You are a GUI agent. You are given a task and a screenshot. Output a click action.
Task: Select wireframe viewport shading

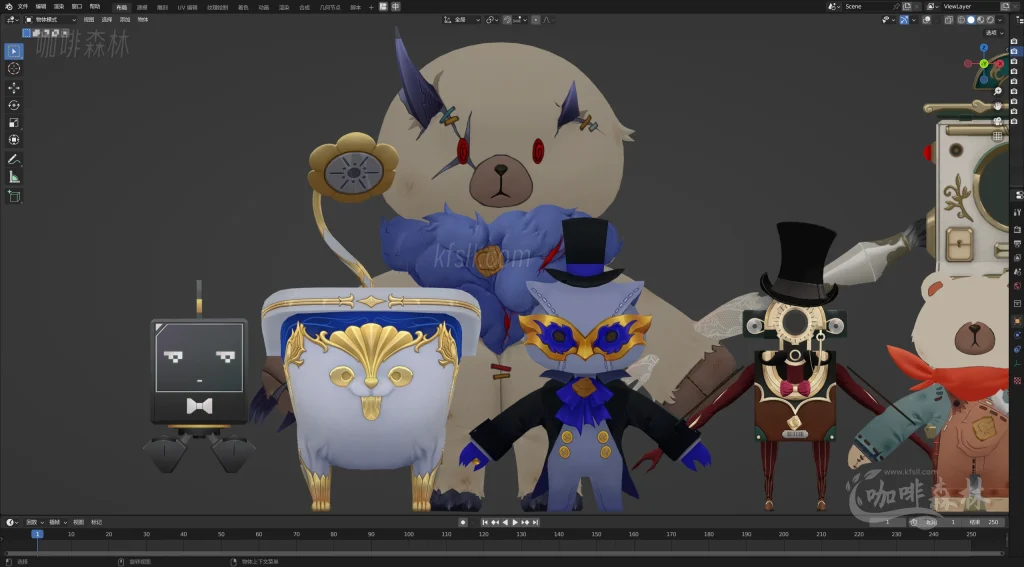[961, 20]
